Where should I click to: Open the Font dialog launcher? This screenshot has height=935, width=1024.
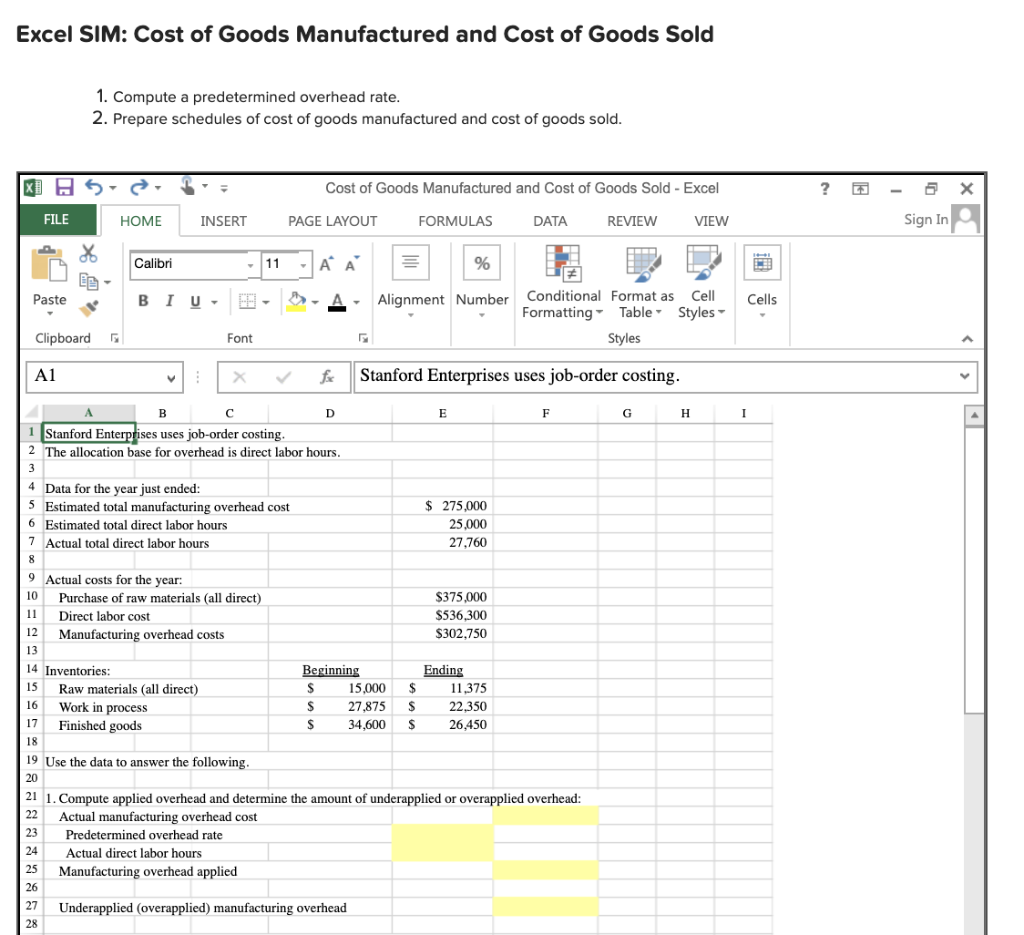coord(363,338)
